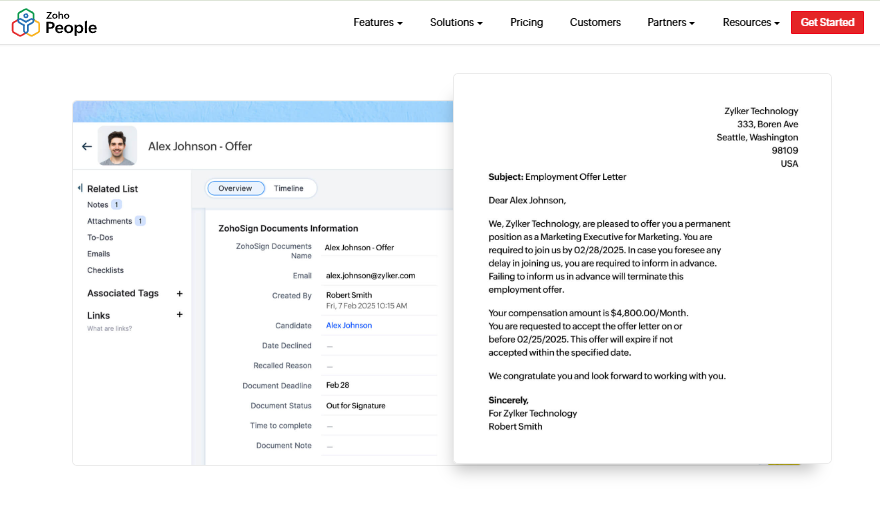
Task: Click the Zoho People logo
Action: 54,22
